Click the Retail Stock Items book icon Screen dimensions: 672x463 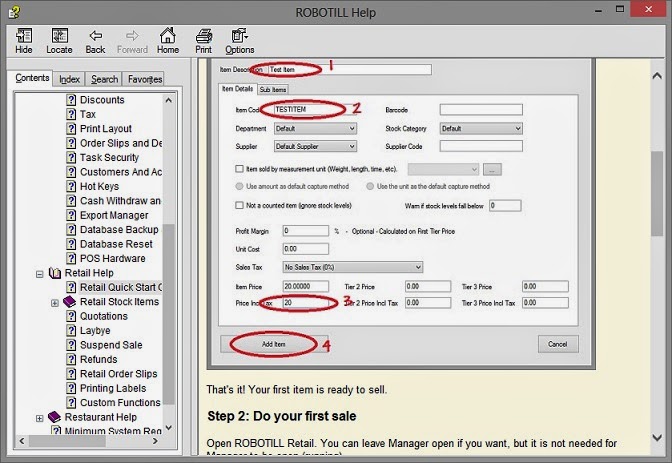[69, 301]
